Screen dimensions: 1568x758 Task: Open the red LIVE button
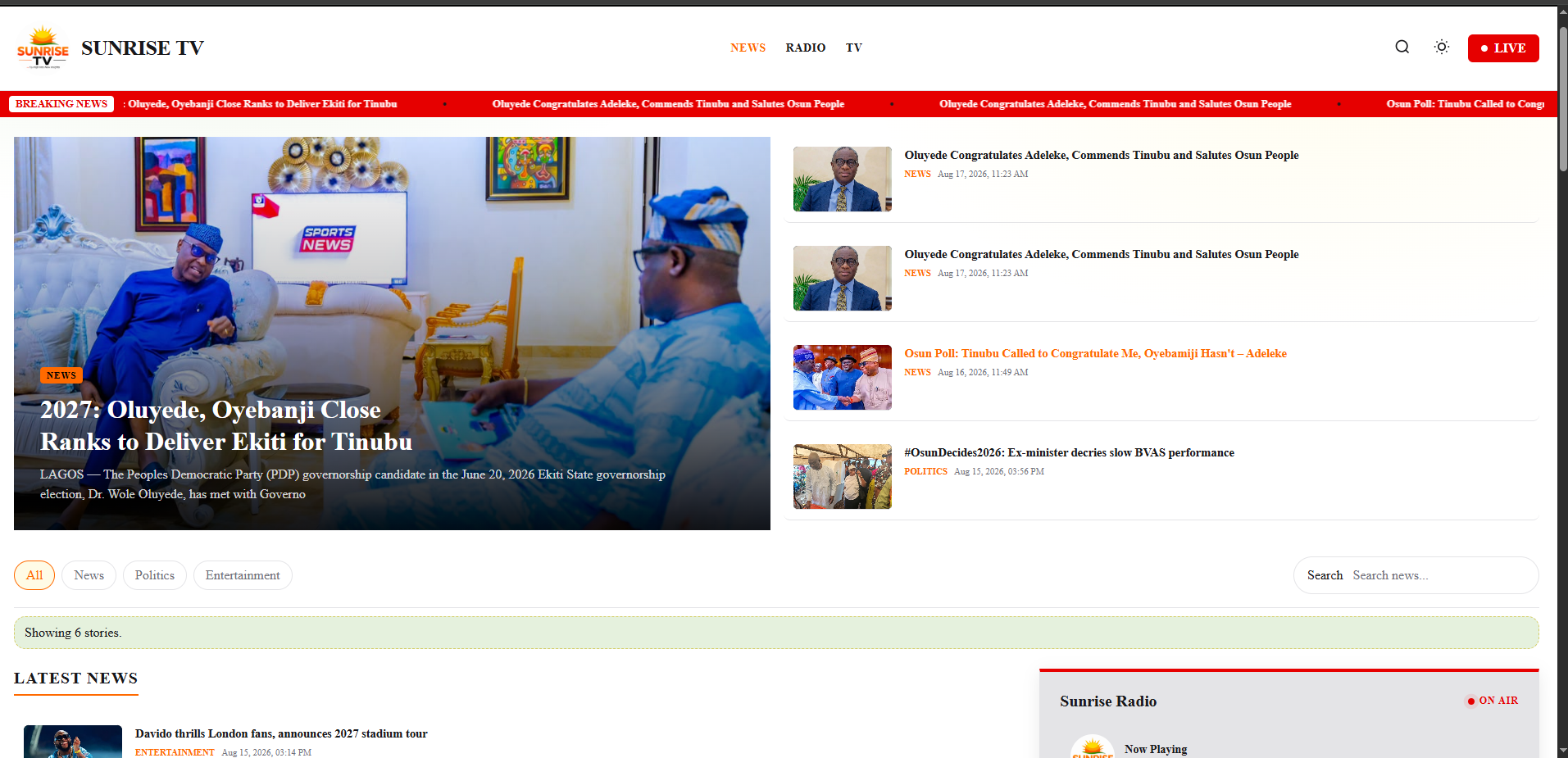pyautogui.click(x=1502, y=48)
